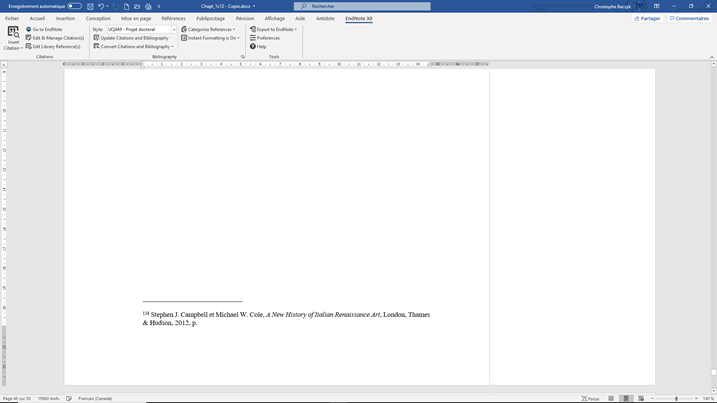Switch to the Insertion tab
The height and width of the screenshot is (403, 717).
click(65, 18)
